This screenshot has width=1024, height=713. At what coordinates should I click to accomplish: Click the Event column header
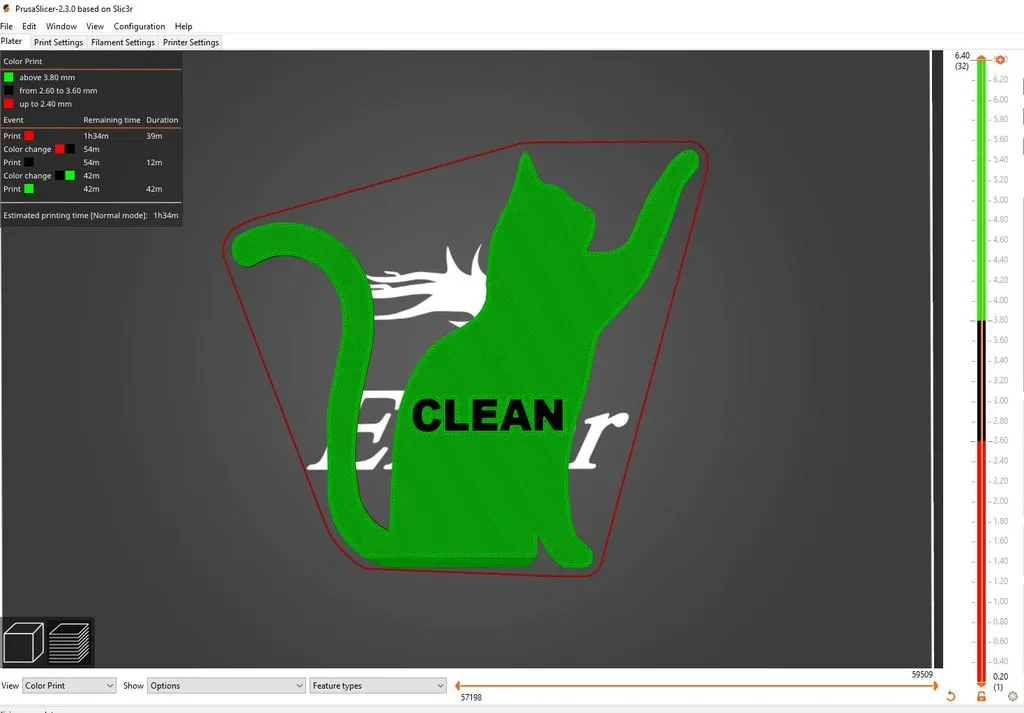13,120
